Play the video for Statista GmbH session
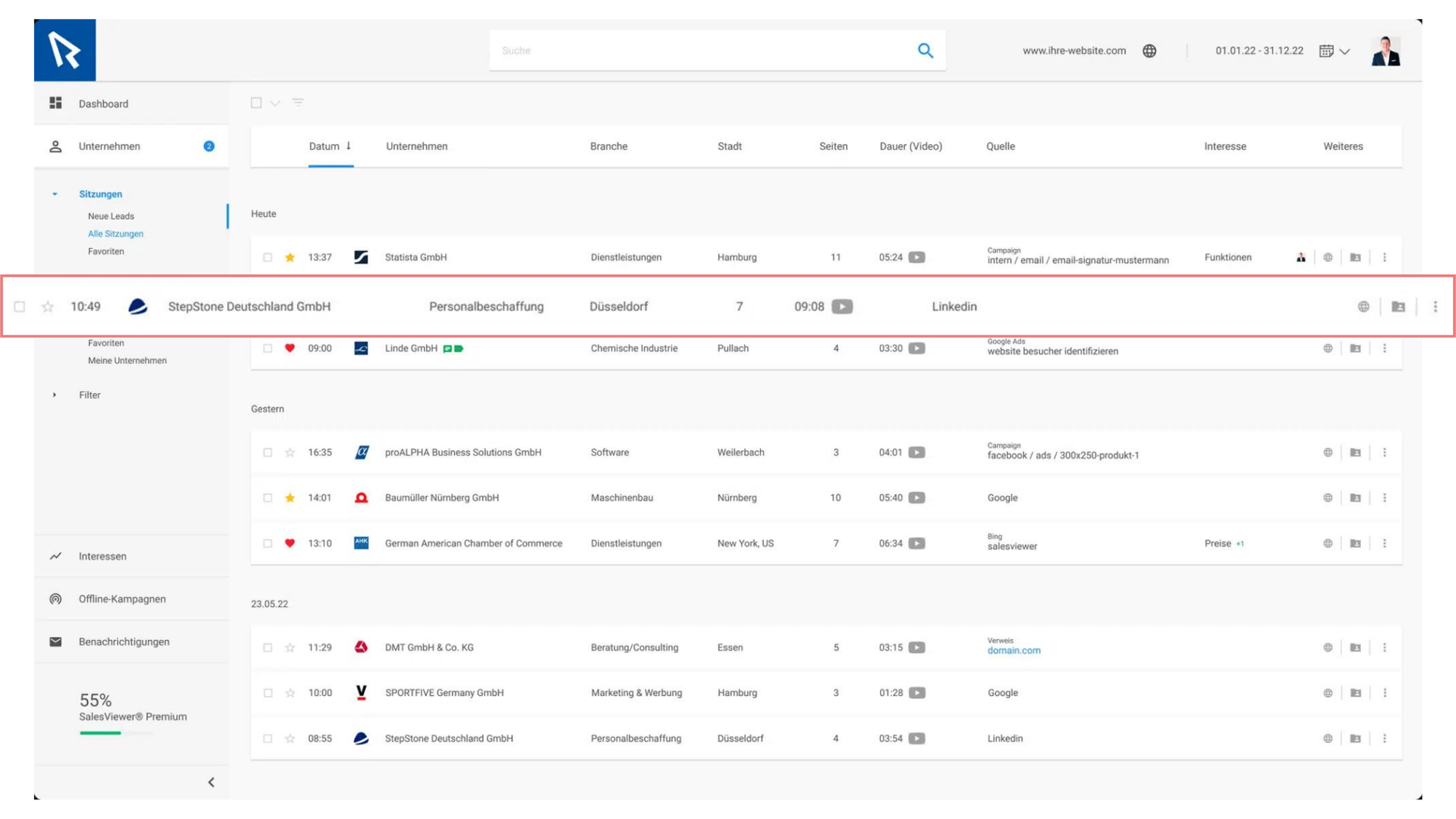The image size is (1456, 819). [917, 257]
